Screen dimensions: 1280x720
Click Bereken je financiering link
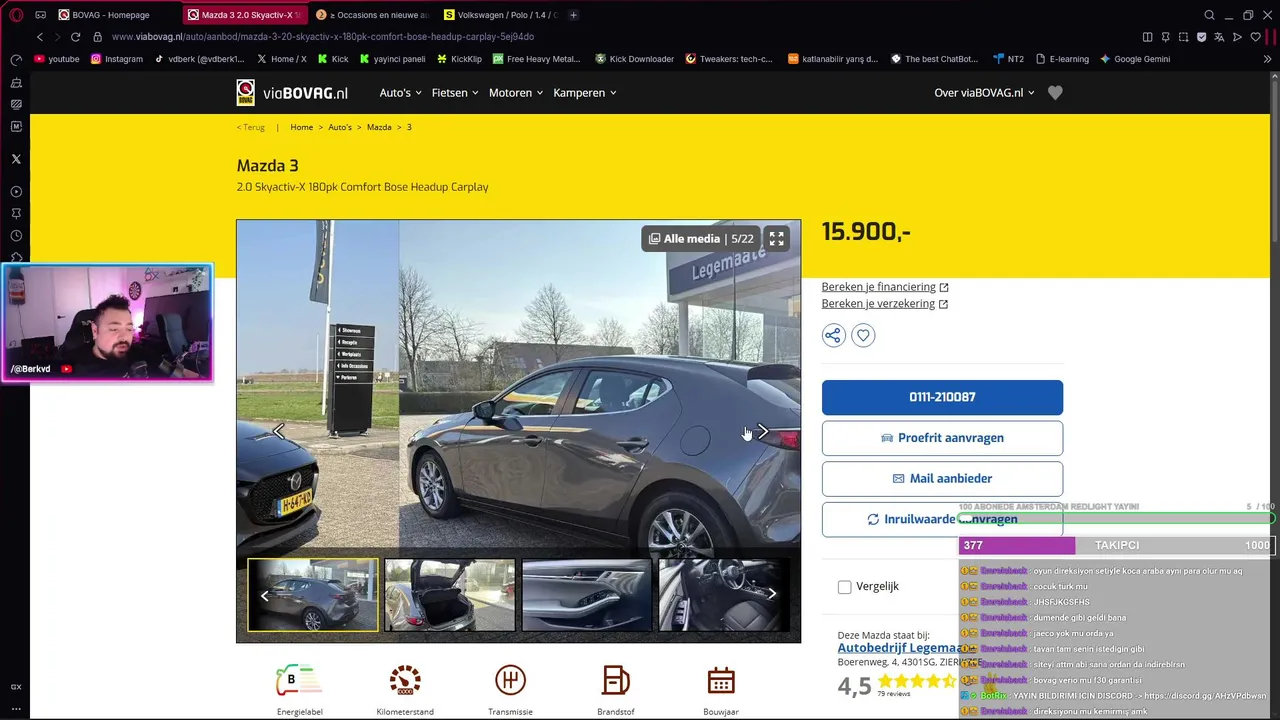click(x=885, y=287)
